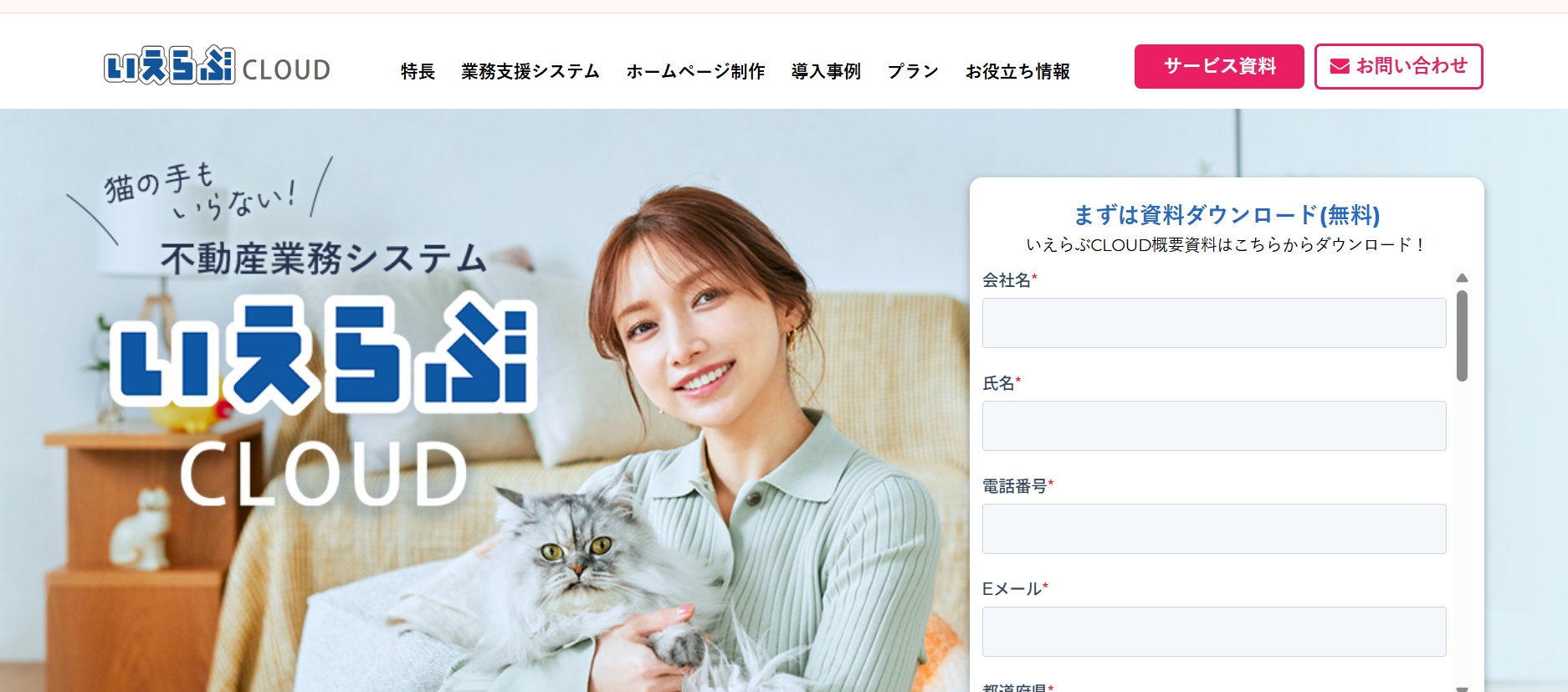Click the まずは資料ダウンロード(無料) heading
Screen dimensions: 1568x692
1227,215
